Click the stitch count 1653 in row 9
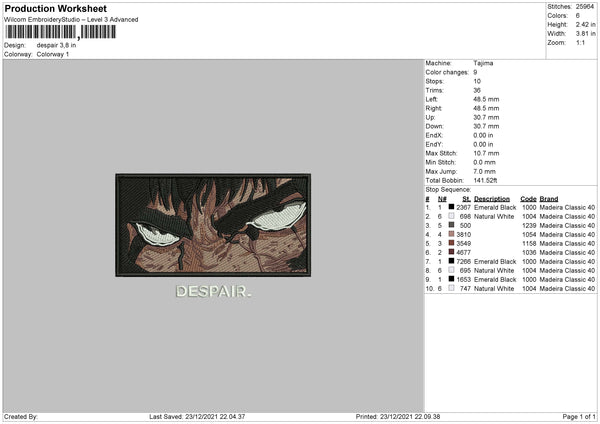 coord(463,279)
